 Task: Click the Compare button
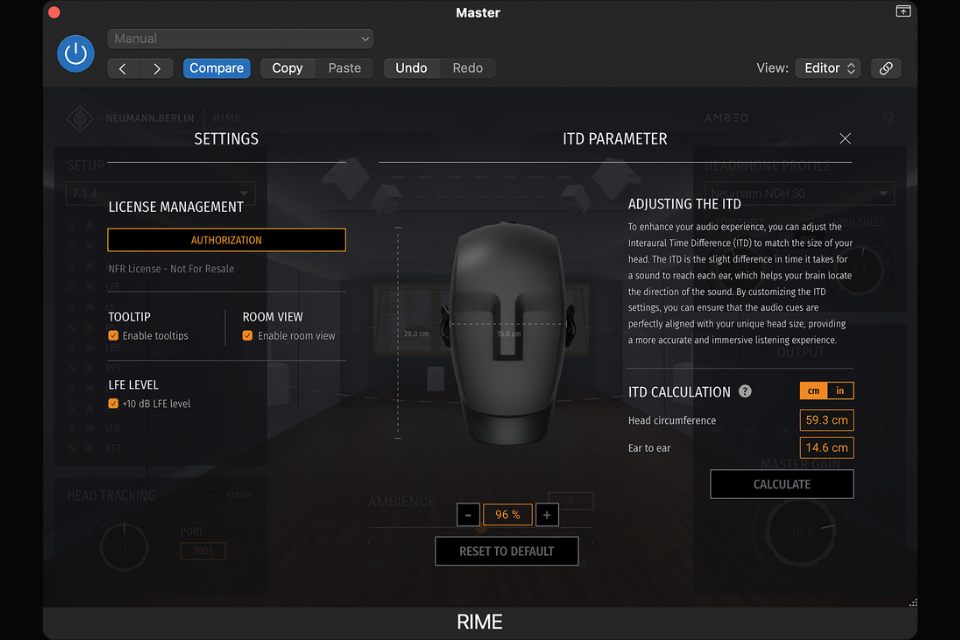pos(217,68)
